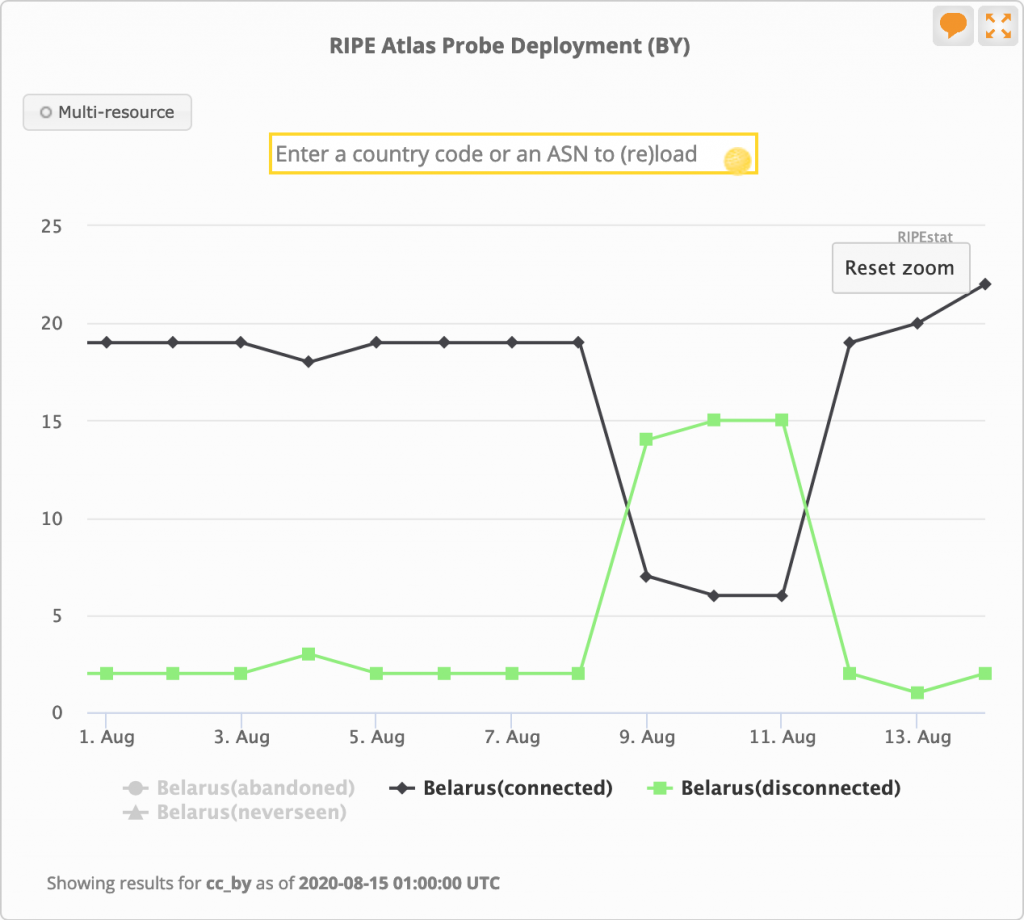Toggle the Multi-resource option
Screen dimensions: 1024x920
pos(107,112)
